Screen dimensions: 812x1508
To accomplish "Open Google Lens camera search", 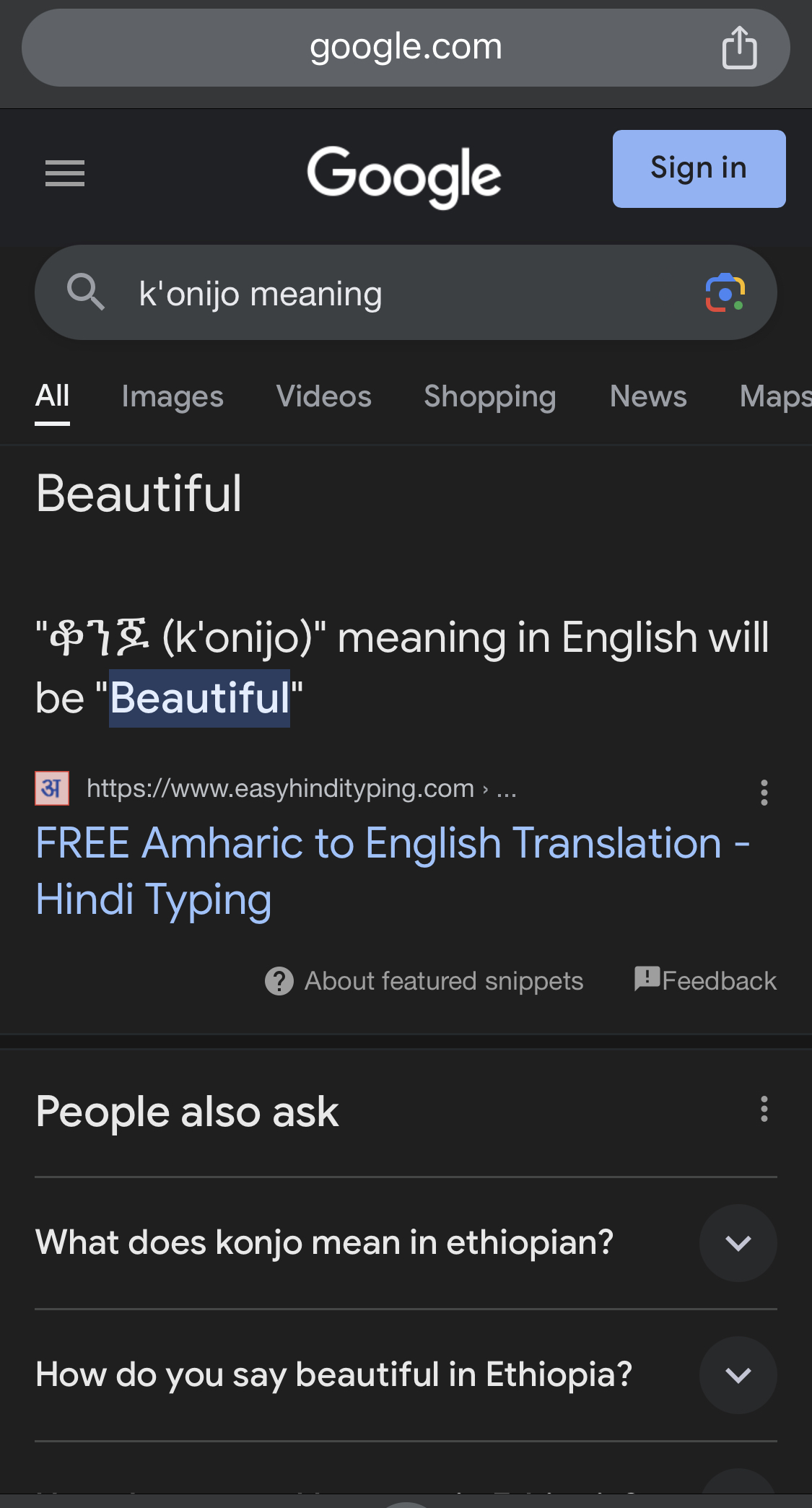I will [725, 293].
